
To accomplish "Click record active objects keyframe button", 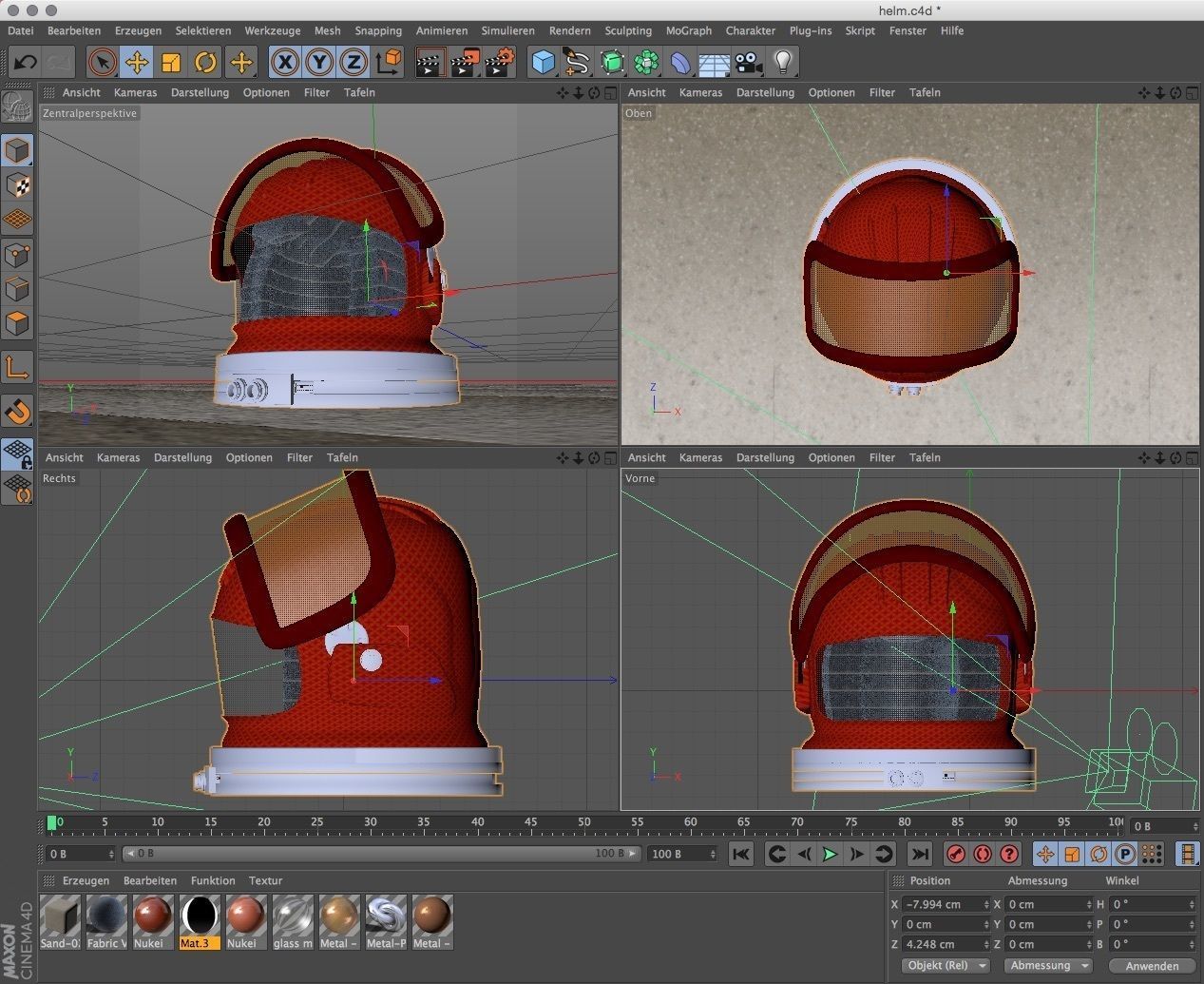I will [956, 854].
